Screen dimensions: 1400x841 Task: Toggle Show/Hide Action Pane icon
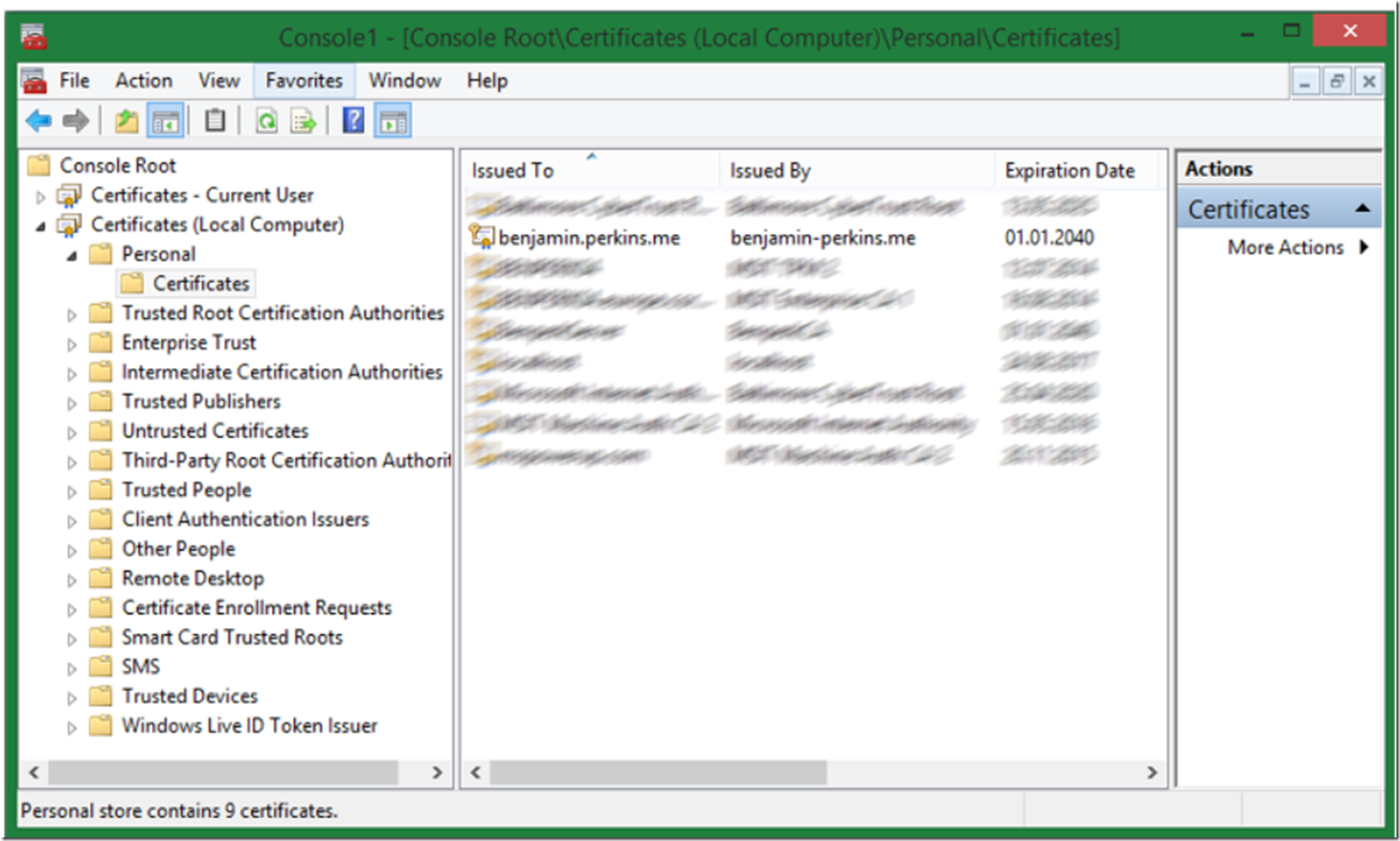click(392, 121)
